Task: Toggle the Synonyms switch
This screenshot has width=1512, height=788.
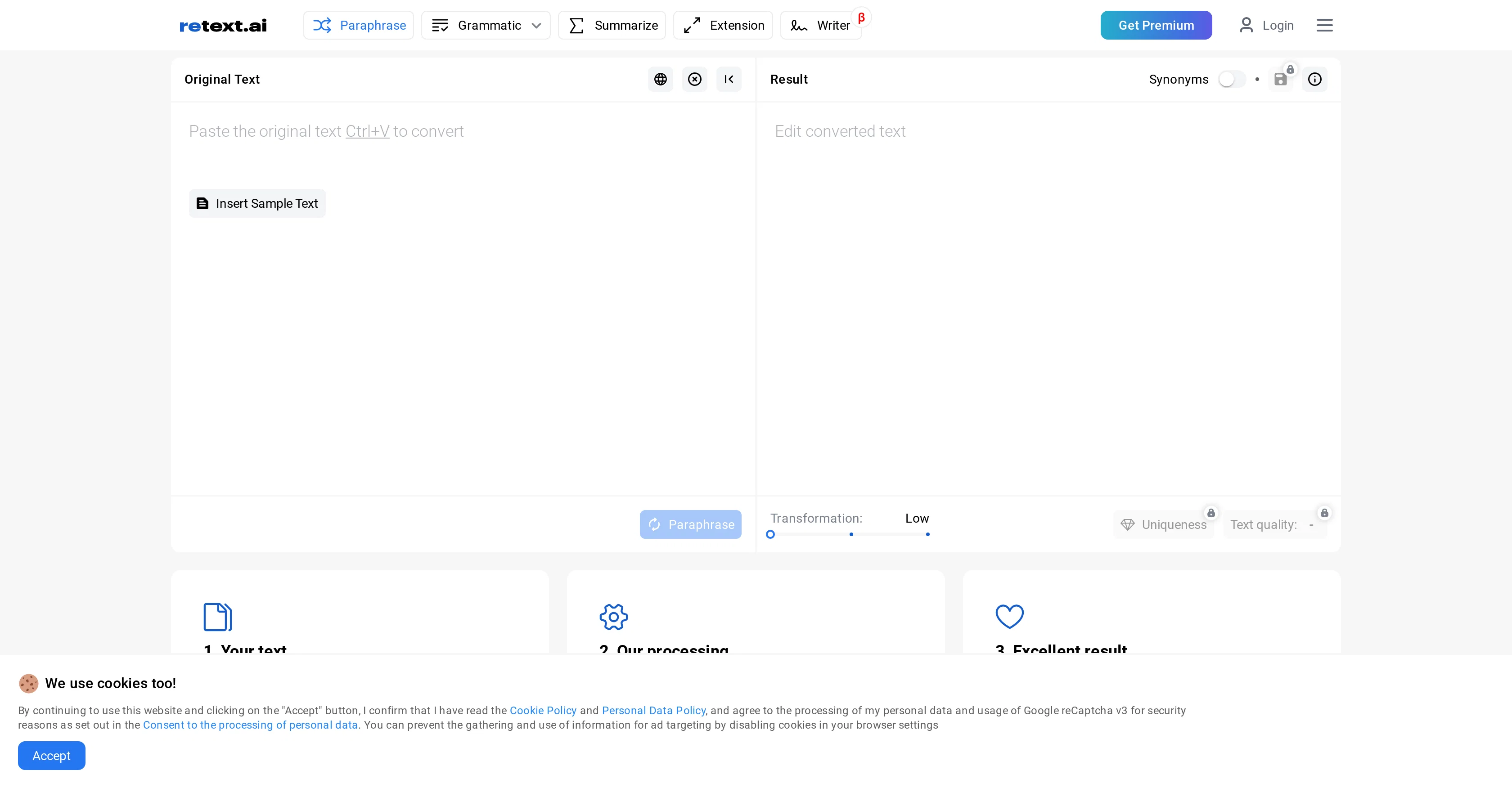Action: pyautogui.click(x=1232, y=79)
